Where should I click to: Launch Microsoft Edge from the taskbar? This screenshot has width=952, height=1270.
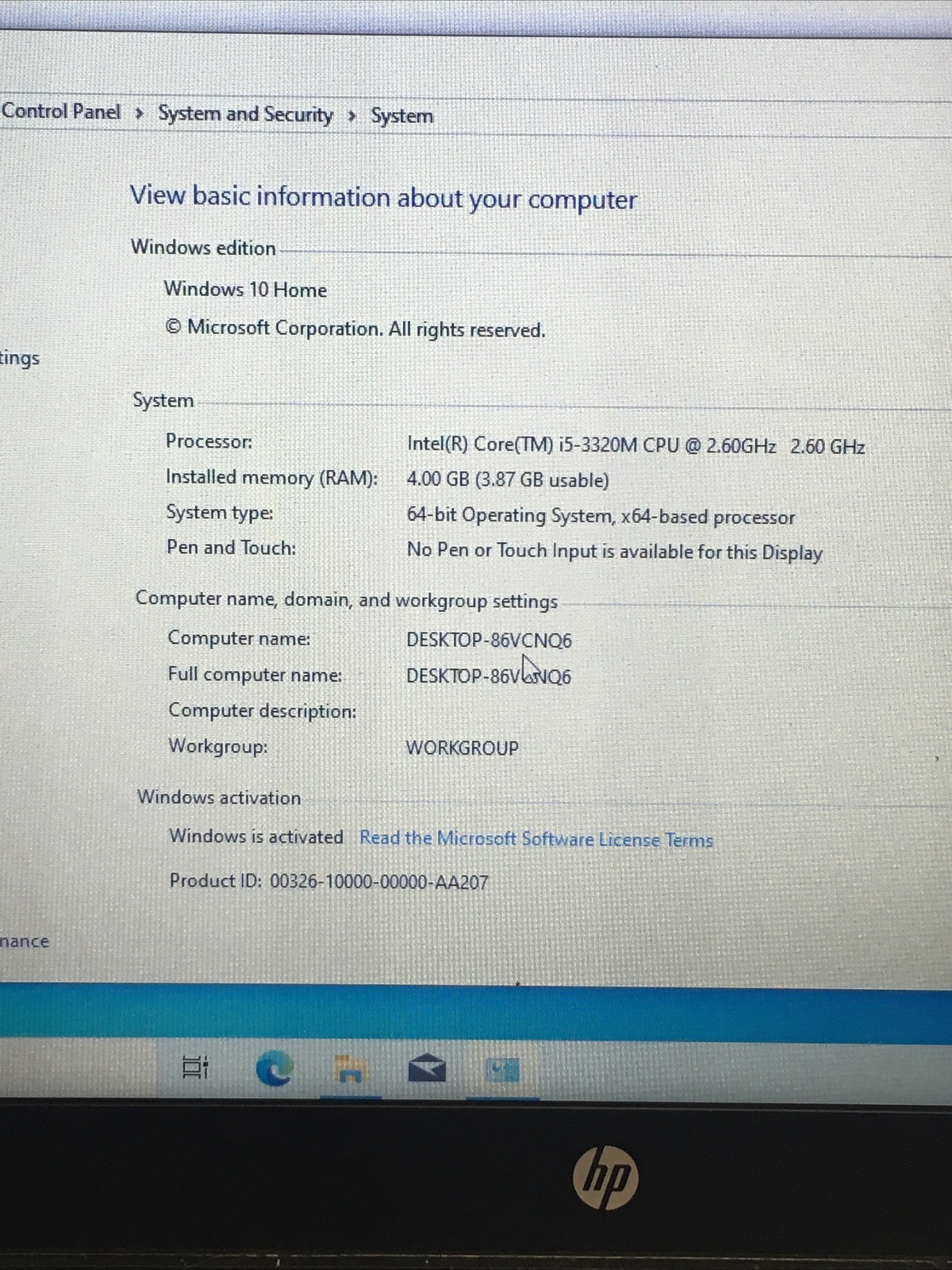[274, 1068]
